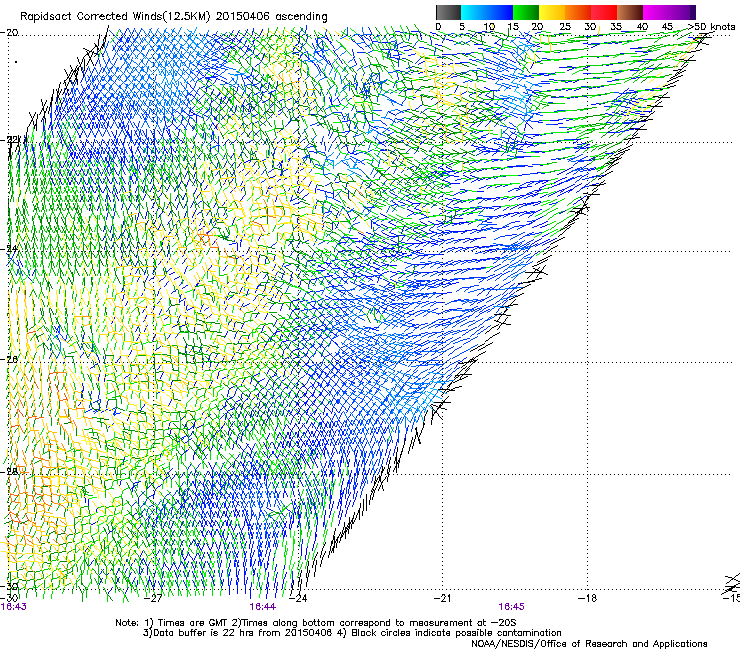740x650 pixels.
Task: Click the '25' legend scale number
Action: 565,27
